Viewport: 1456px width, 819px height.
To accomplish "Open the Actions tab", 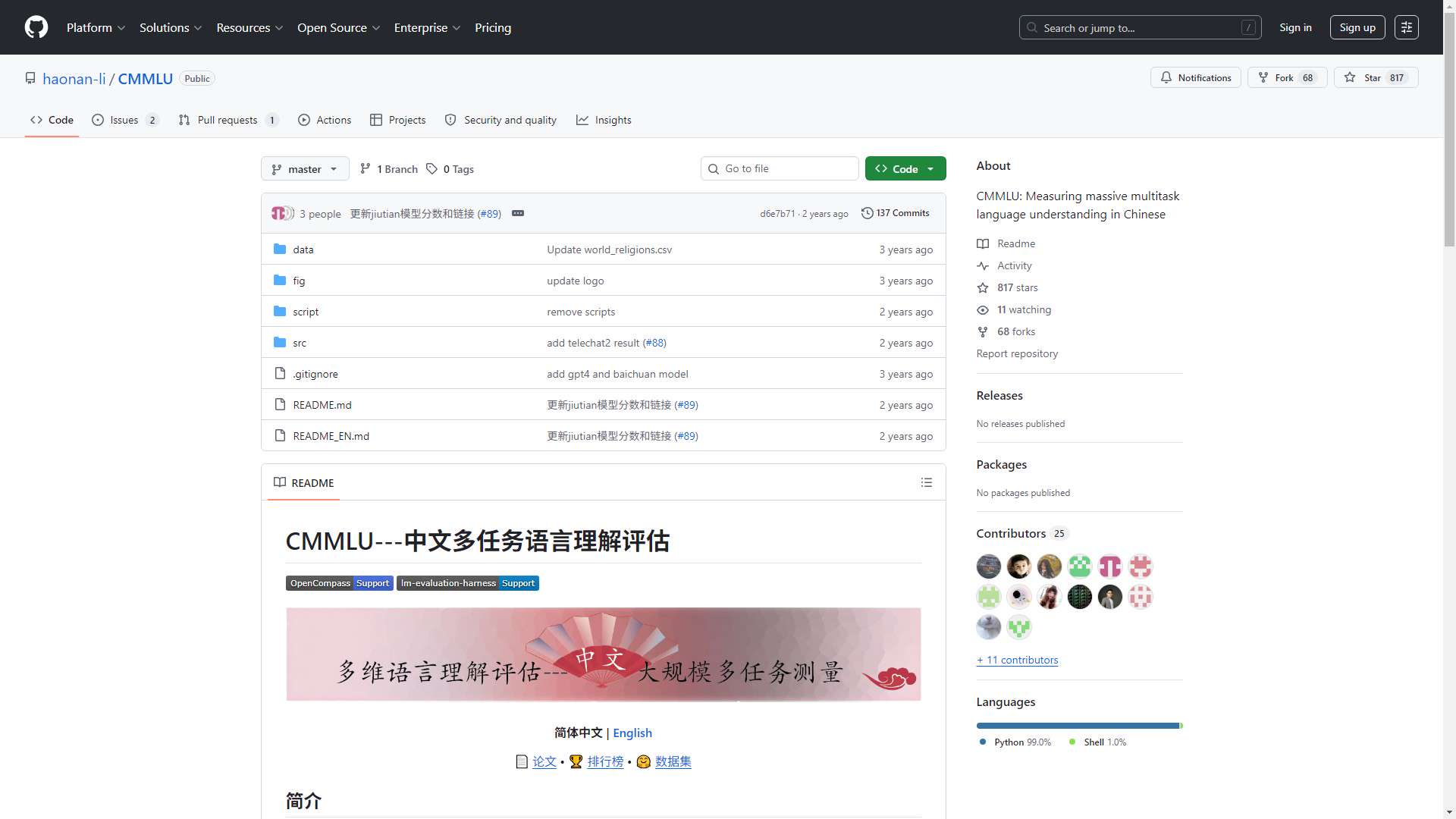I will pos(325,120).
